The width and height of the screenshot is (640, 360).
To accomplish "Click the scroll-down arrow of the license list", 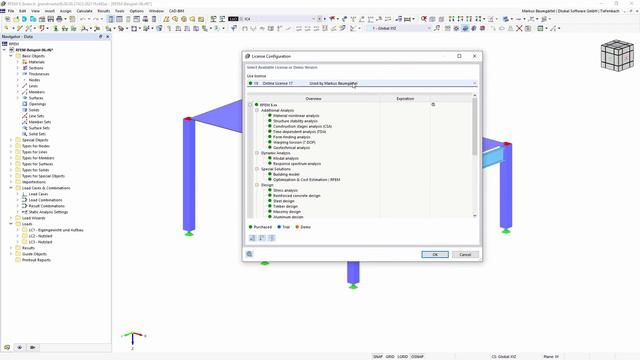I will [474, 216].
